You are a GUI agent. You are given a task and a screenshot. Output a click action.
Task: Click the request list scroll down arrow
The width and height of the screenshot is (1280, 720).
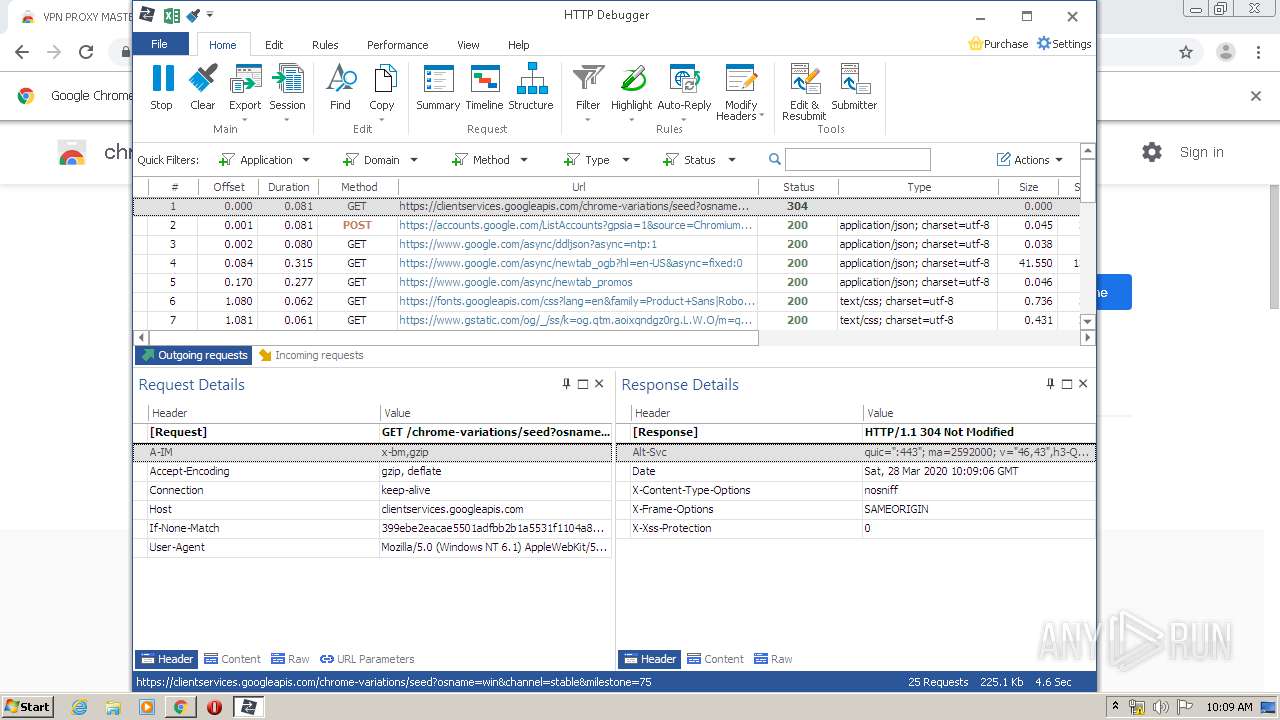pos(1088,322)
